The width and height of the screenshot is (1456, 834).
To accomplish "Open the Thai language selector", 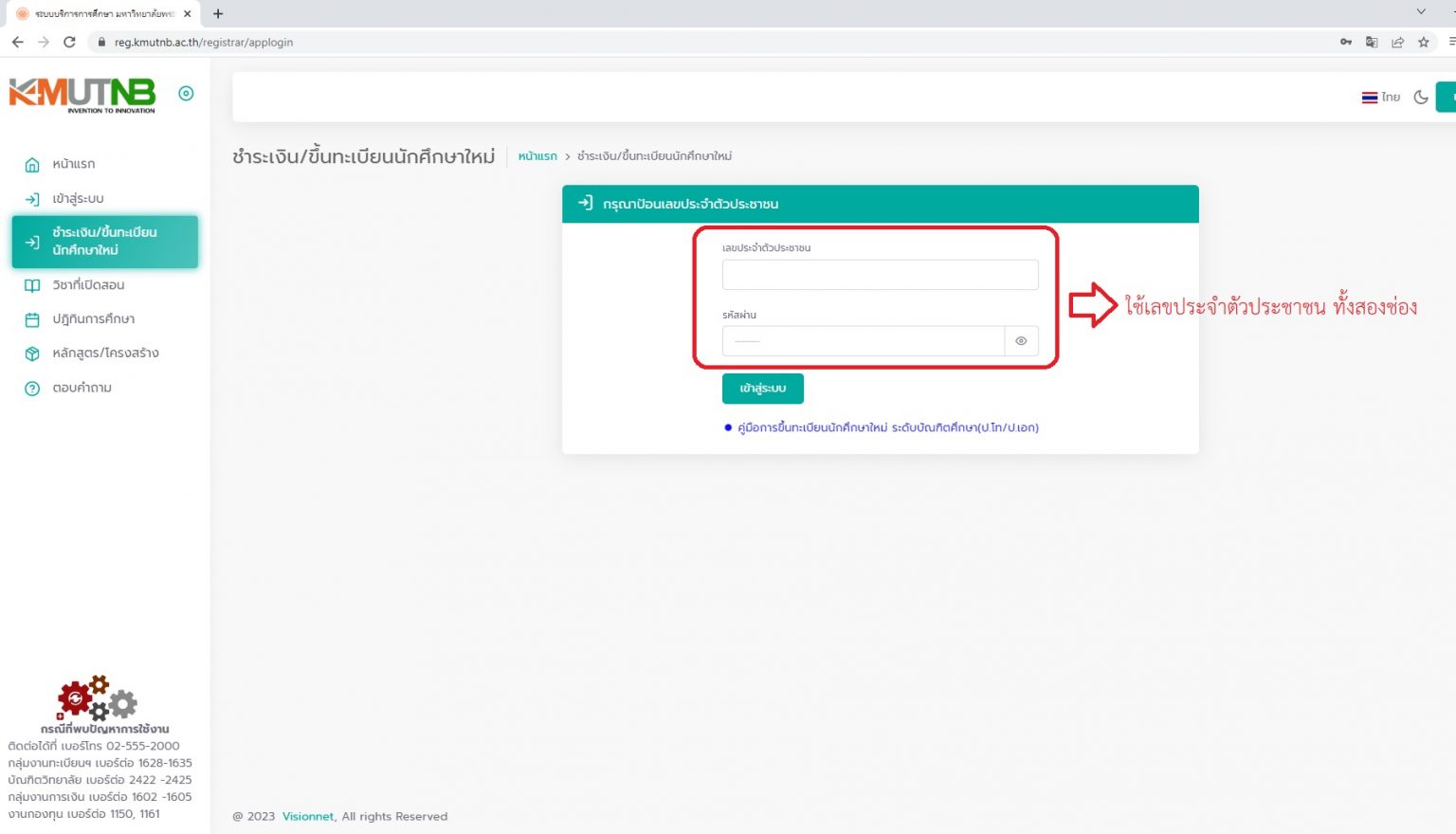I will click(1381, 97).
